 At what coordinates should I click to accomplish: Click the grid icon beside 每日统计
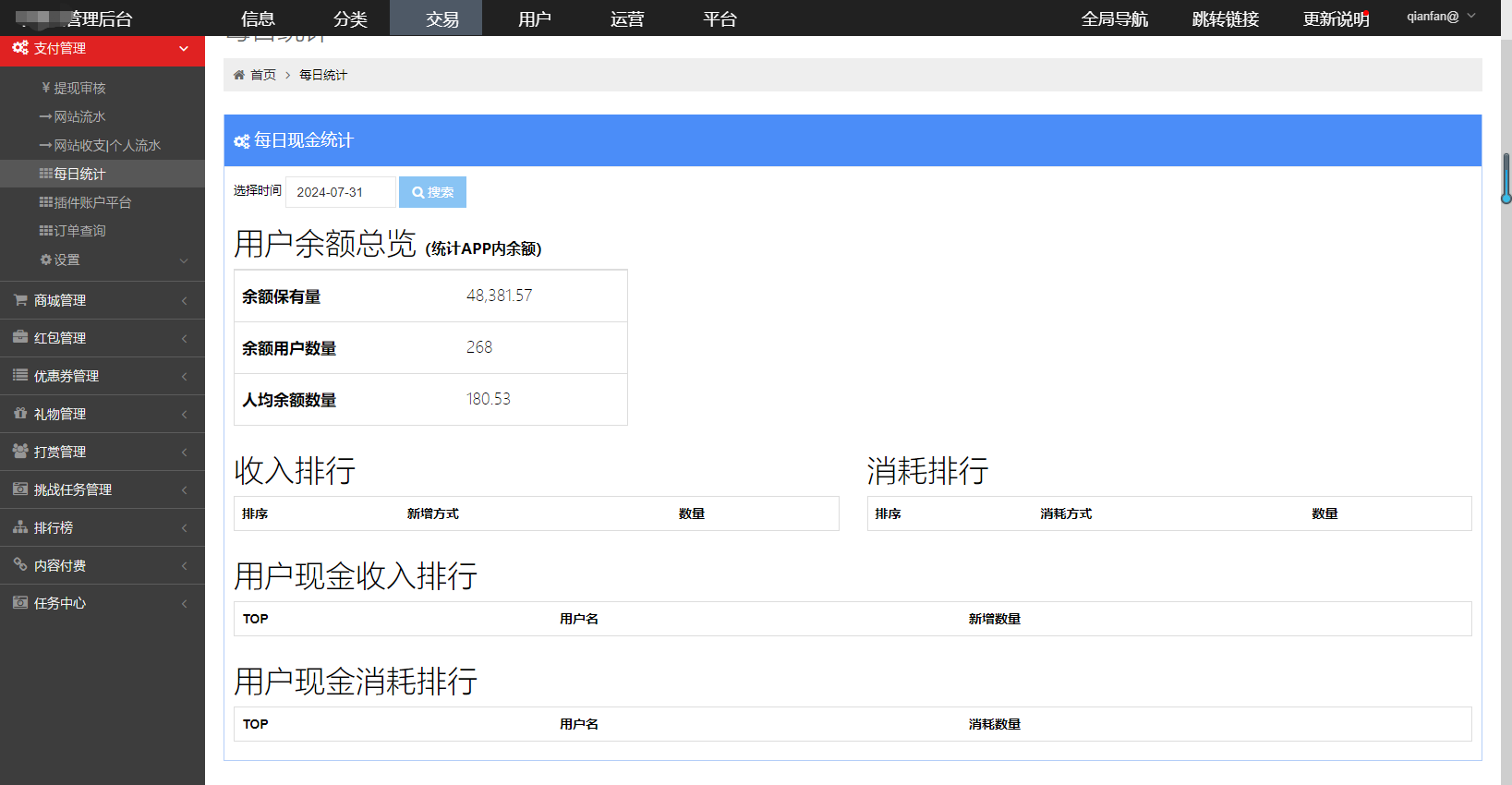46,174
